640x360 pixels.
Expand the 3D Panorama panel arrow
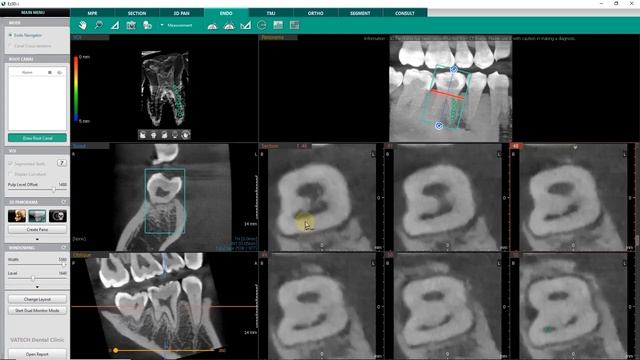coord(37,239)
